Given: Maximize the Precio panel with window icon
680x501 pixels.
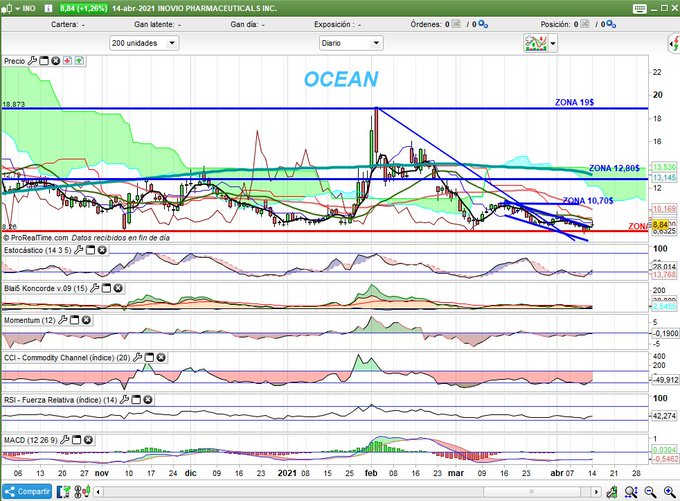Looking at the screenshot, I should [44, 61].
